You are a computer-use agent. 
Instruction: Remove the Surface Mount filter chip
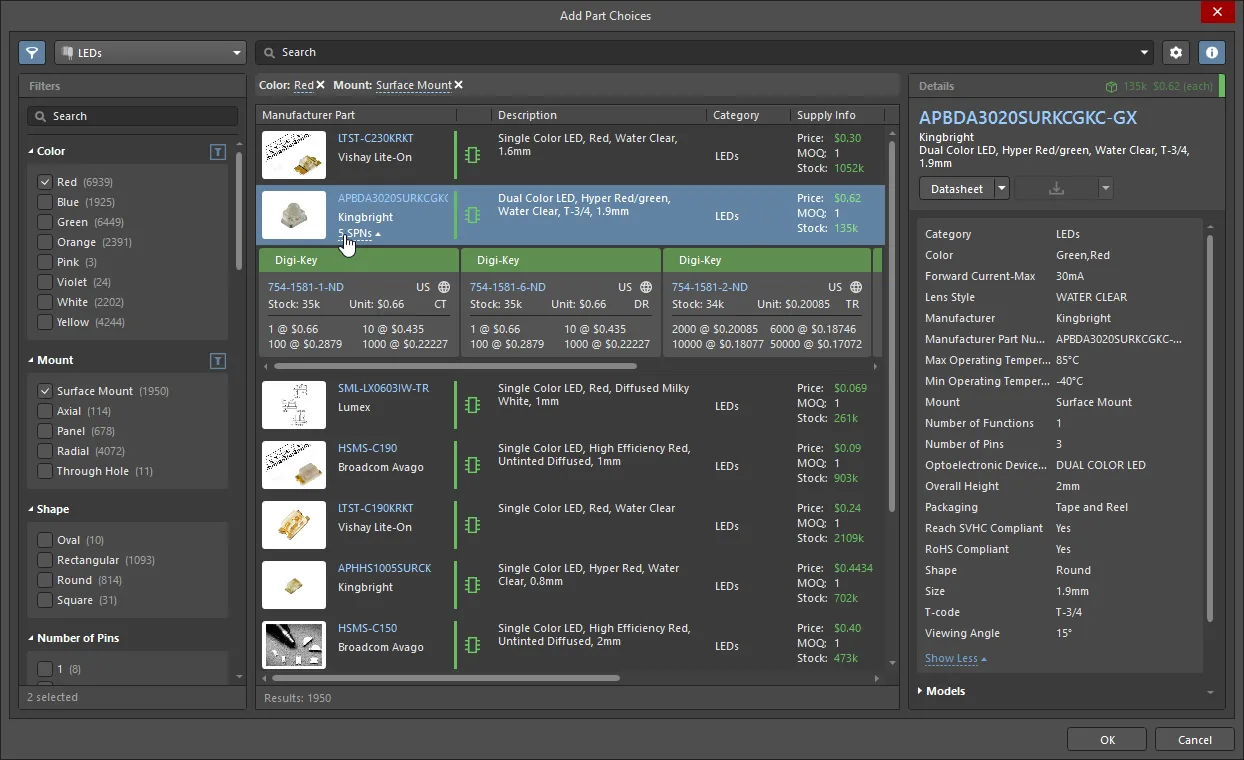pos(459,85)
